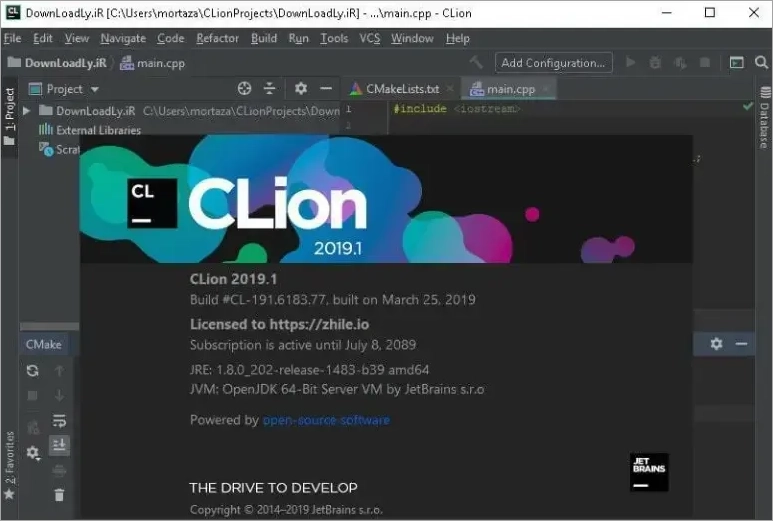Open the File menu

pos(12,38)
